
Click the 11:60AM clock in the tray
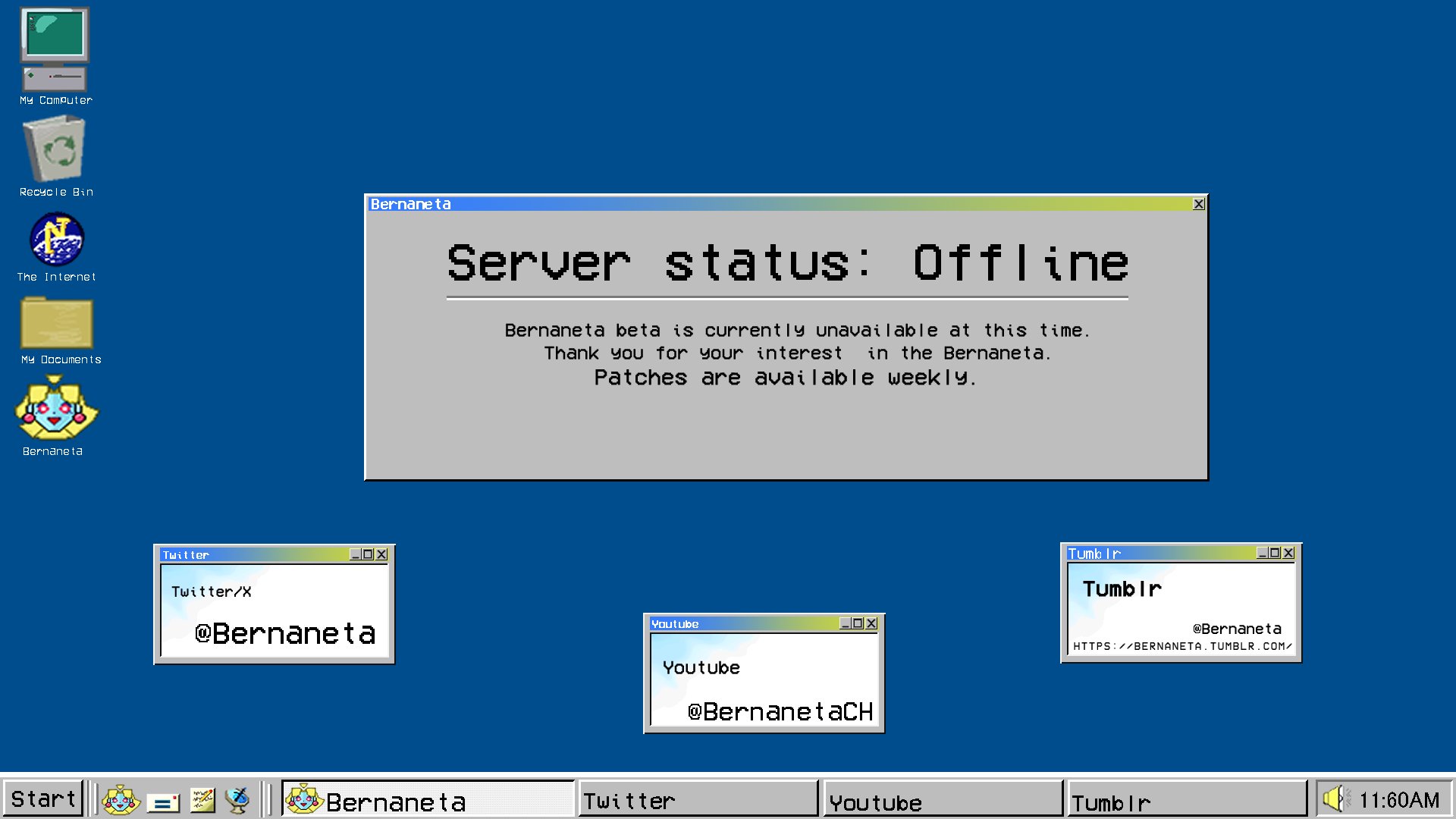pos(1399,800)
